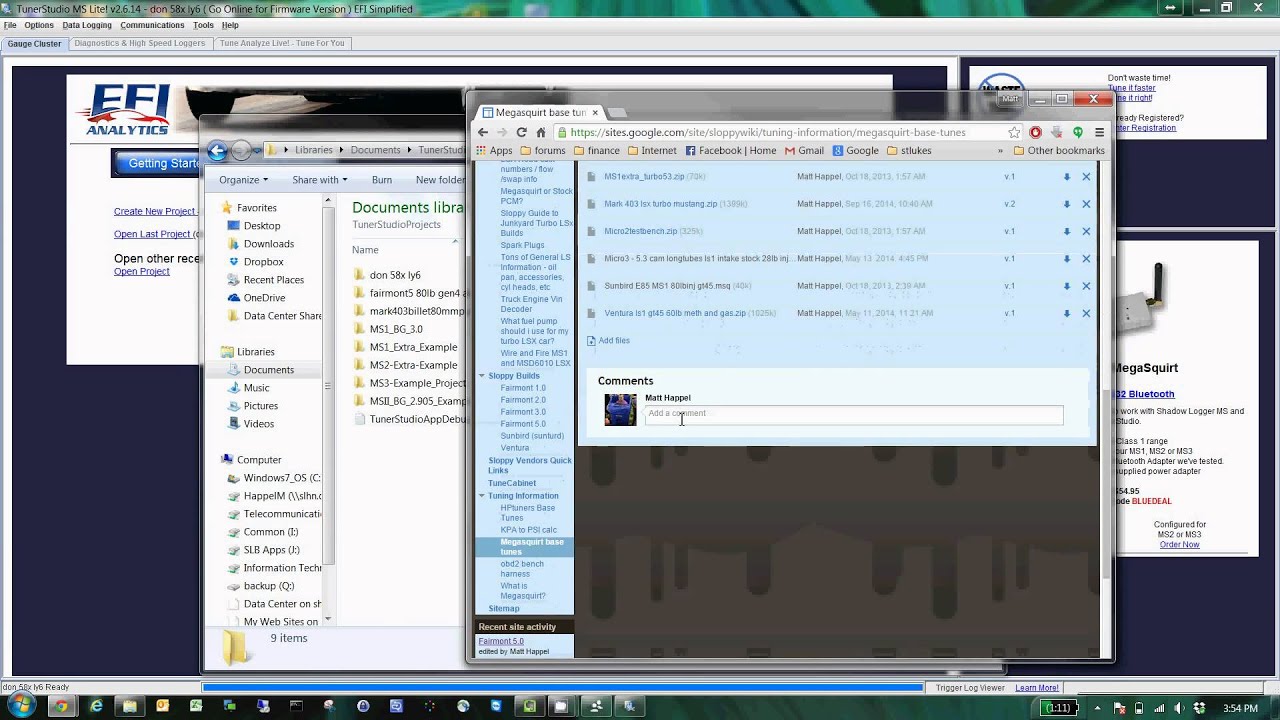Image resolution: width=1280 pixels, height=720 pixels.
Task: Bookmark this page with the star icon
Action: (x=1015, y=132)
